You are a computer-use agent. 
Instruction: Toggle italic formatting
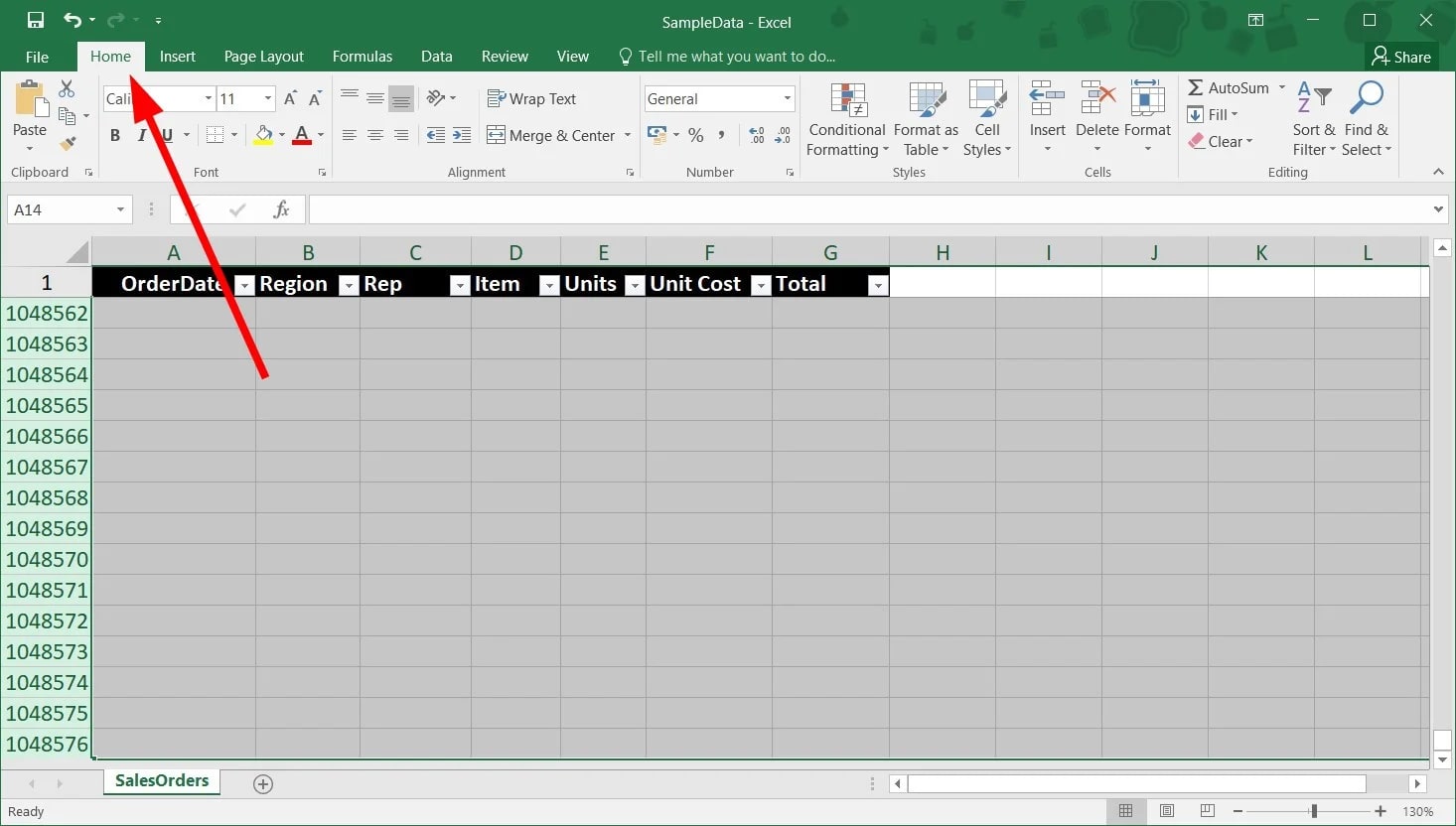[x=141, y=134]
